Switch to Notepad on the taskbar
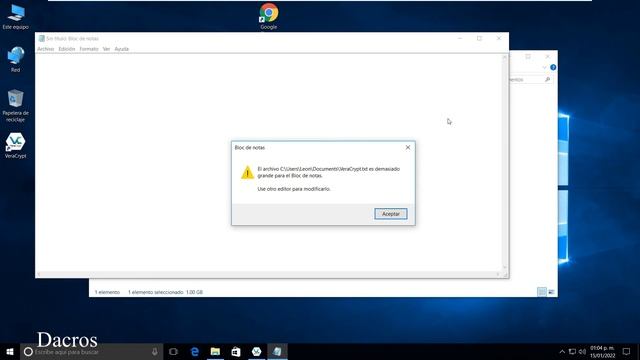This screenshot has width=640, height=360. tap(277, 351)
